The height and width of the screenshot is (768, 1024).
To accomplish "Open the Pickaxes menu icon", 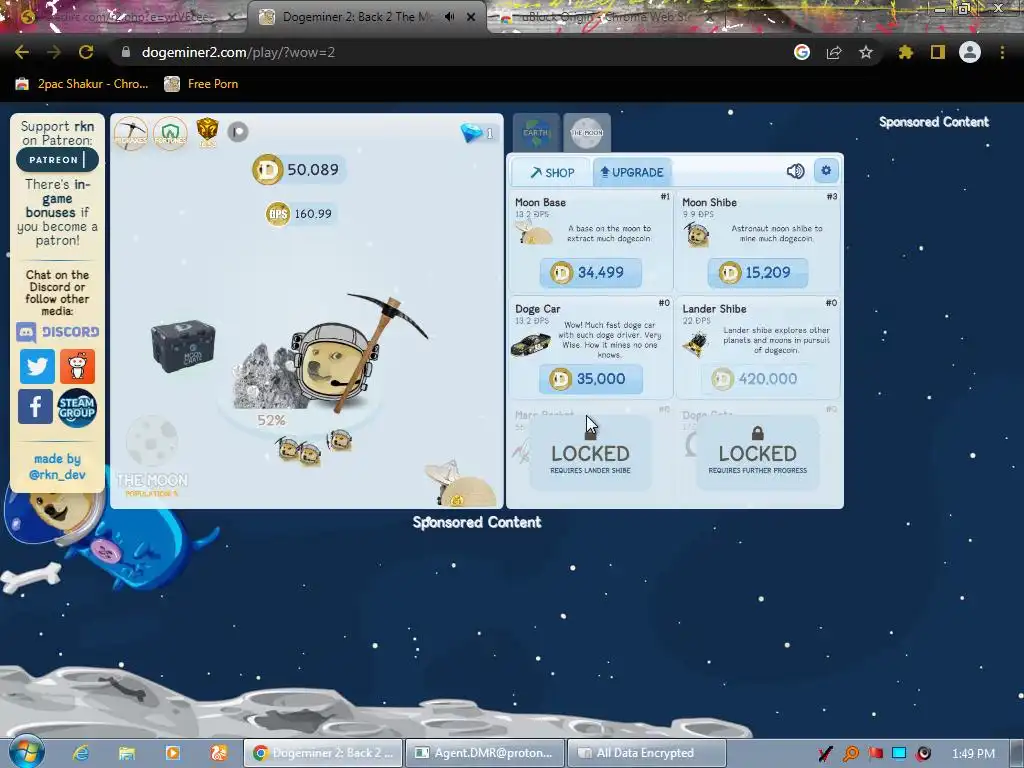I will coord(131,133).
